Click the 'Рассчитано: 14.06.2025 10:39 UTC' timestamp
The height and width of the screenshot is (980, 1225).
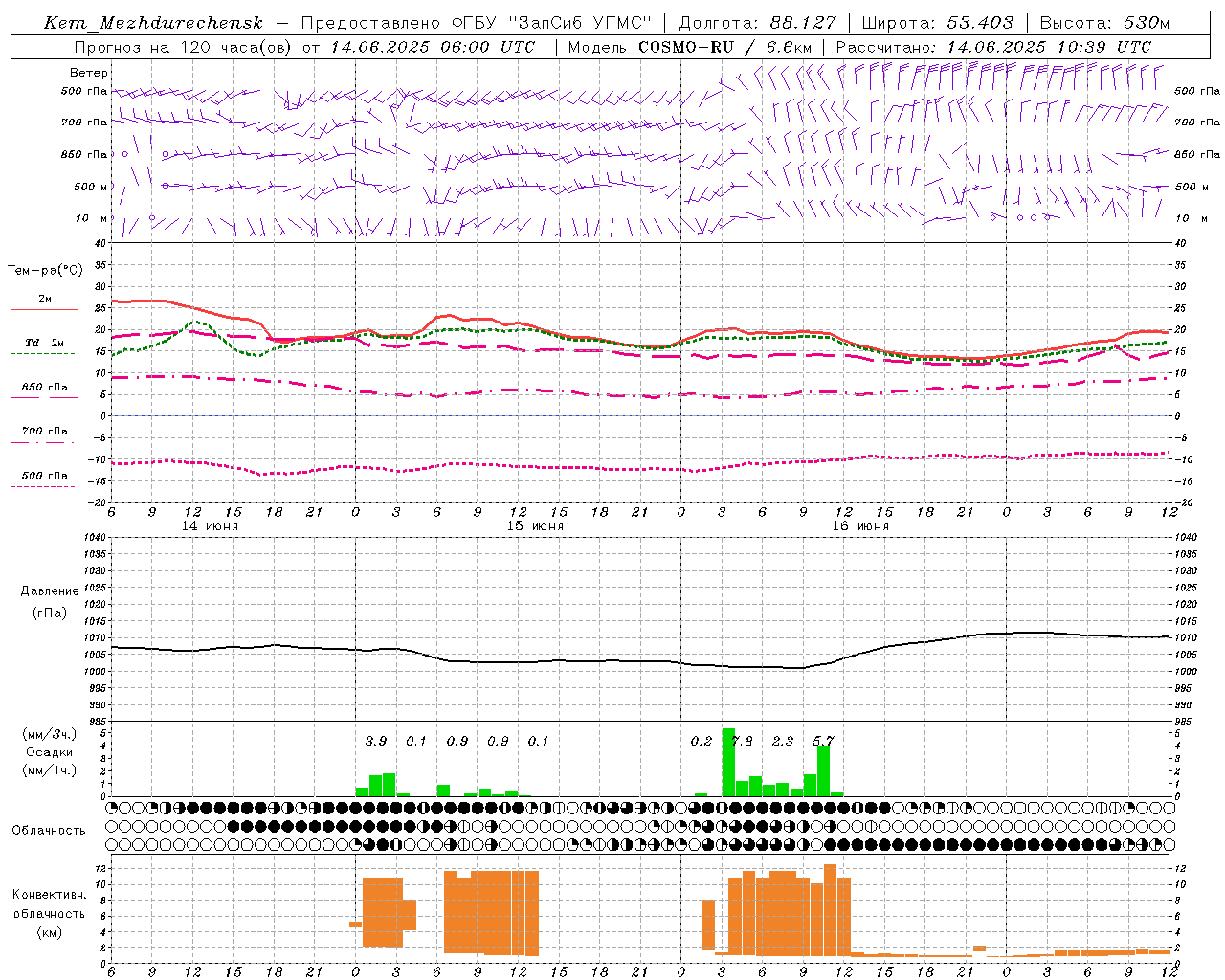(x=993, y=47)
